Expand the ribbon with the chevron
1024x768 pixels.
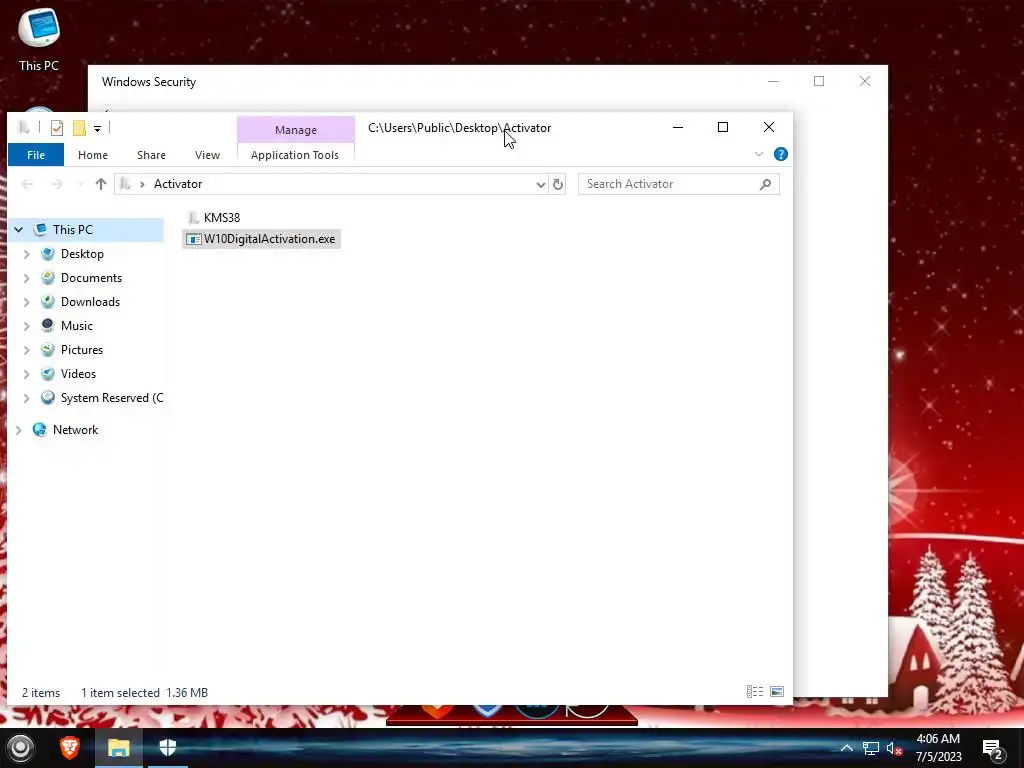pyautogui.click(x=759, y=154)
